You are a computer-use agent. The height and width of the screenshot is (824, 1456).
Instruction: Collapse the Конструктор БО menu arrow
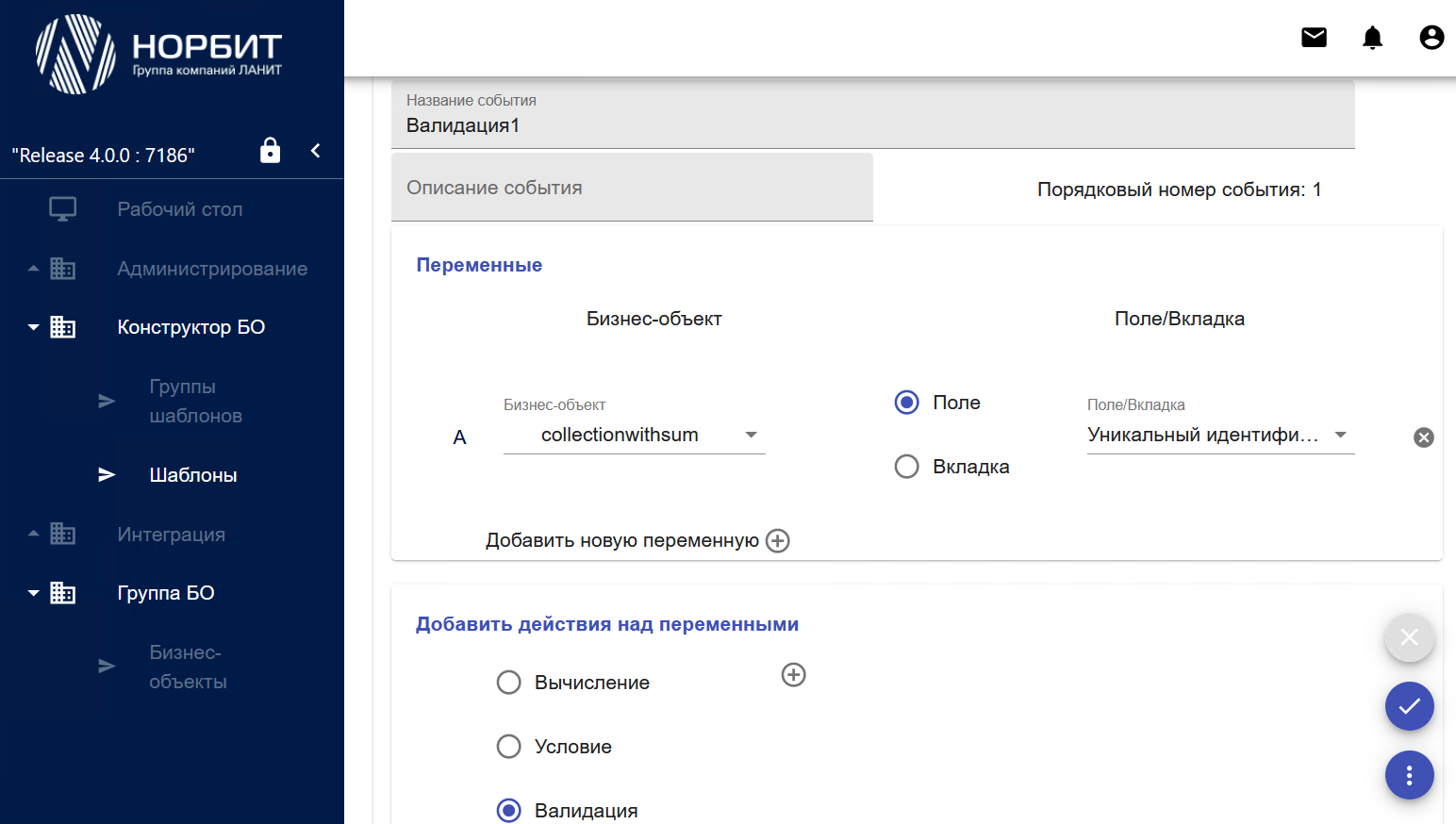tap(34, 327)
